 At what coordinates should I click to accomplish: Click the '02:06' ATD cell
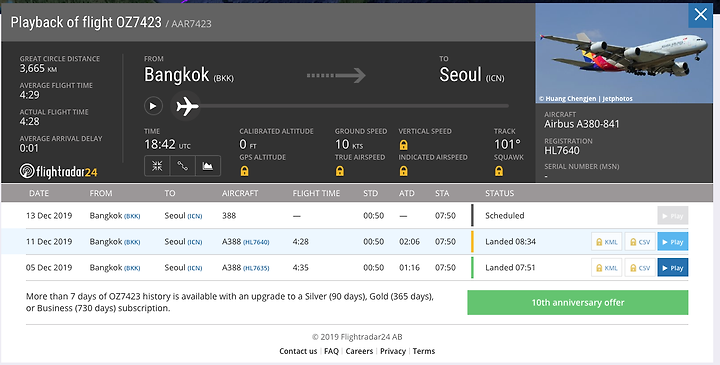[x=409, y=241]
